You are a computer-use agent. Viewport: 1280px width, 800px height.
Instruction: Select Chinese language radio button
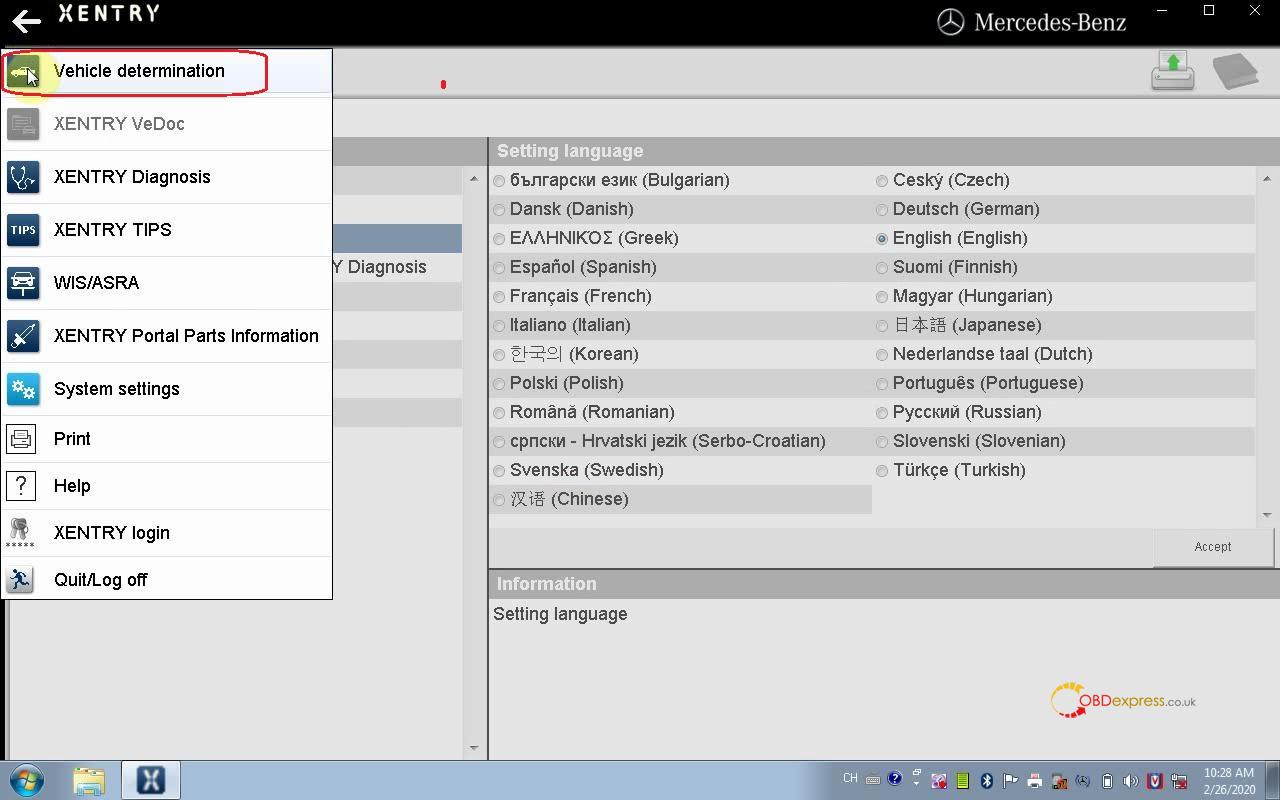[x=499, y=500]
